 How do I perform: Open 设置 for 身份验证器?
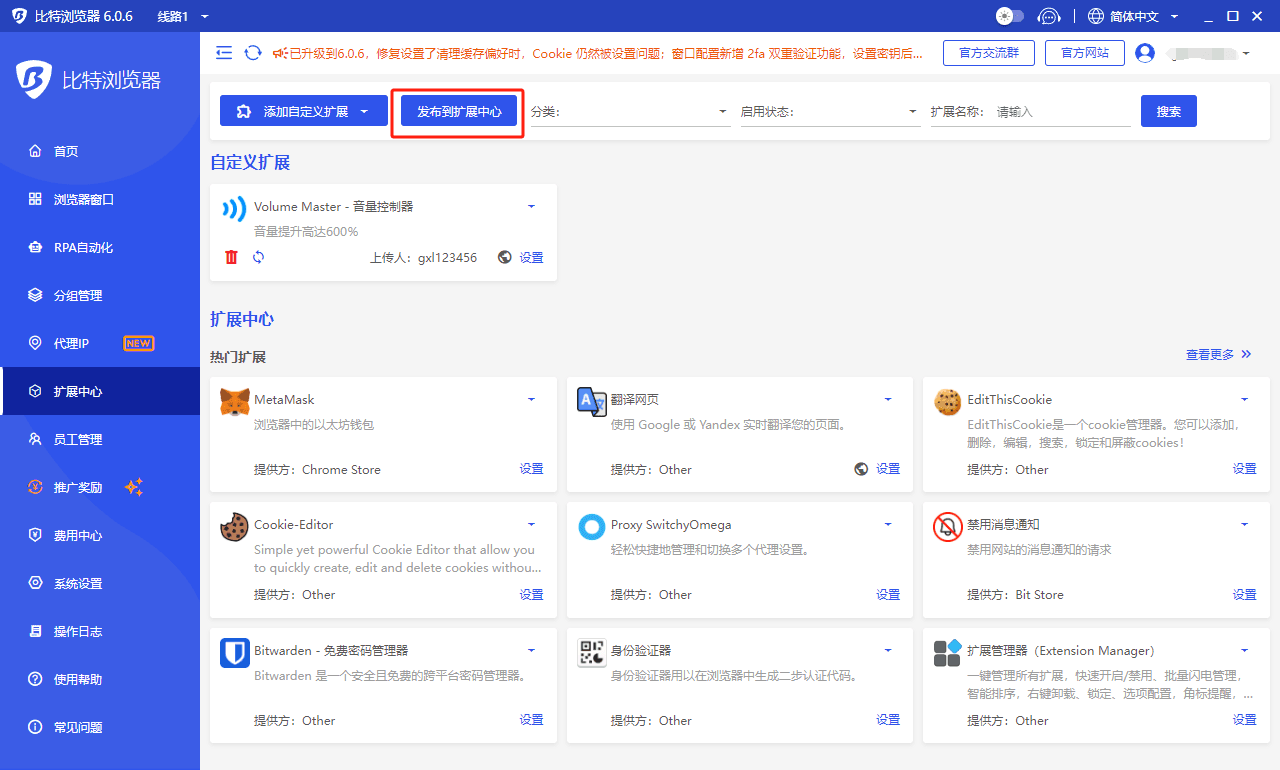[888, 720]
